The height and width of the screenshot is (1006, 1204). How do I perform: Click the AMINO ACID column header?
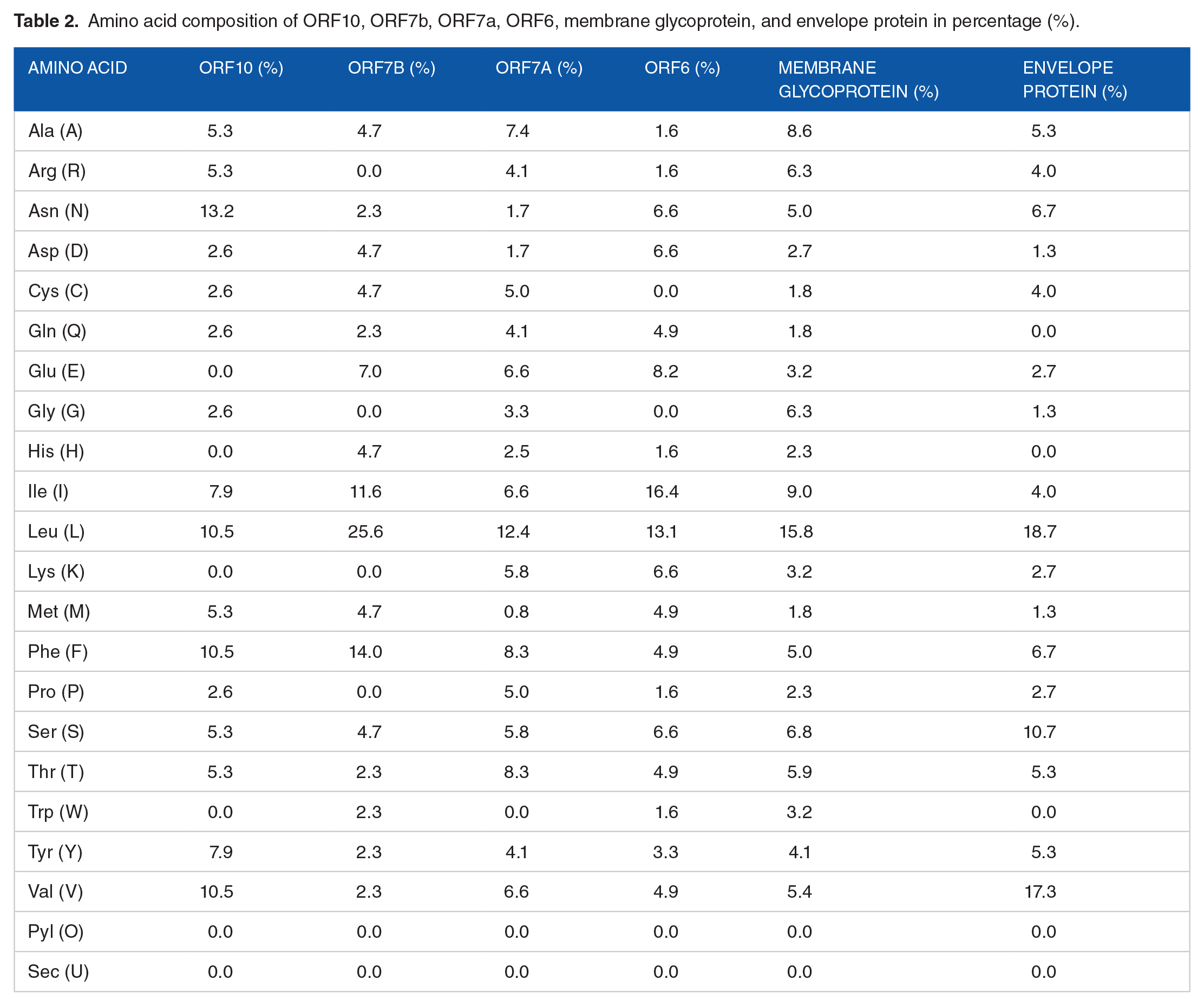(77, 68)
